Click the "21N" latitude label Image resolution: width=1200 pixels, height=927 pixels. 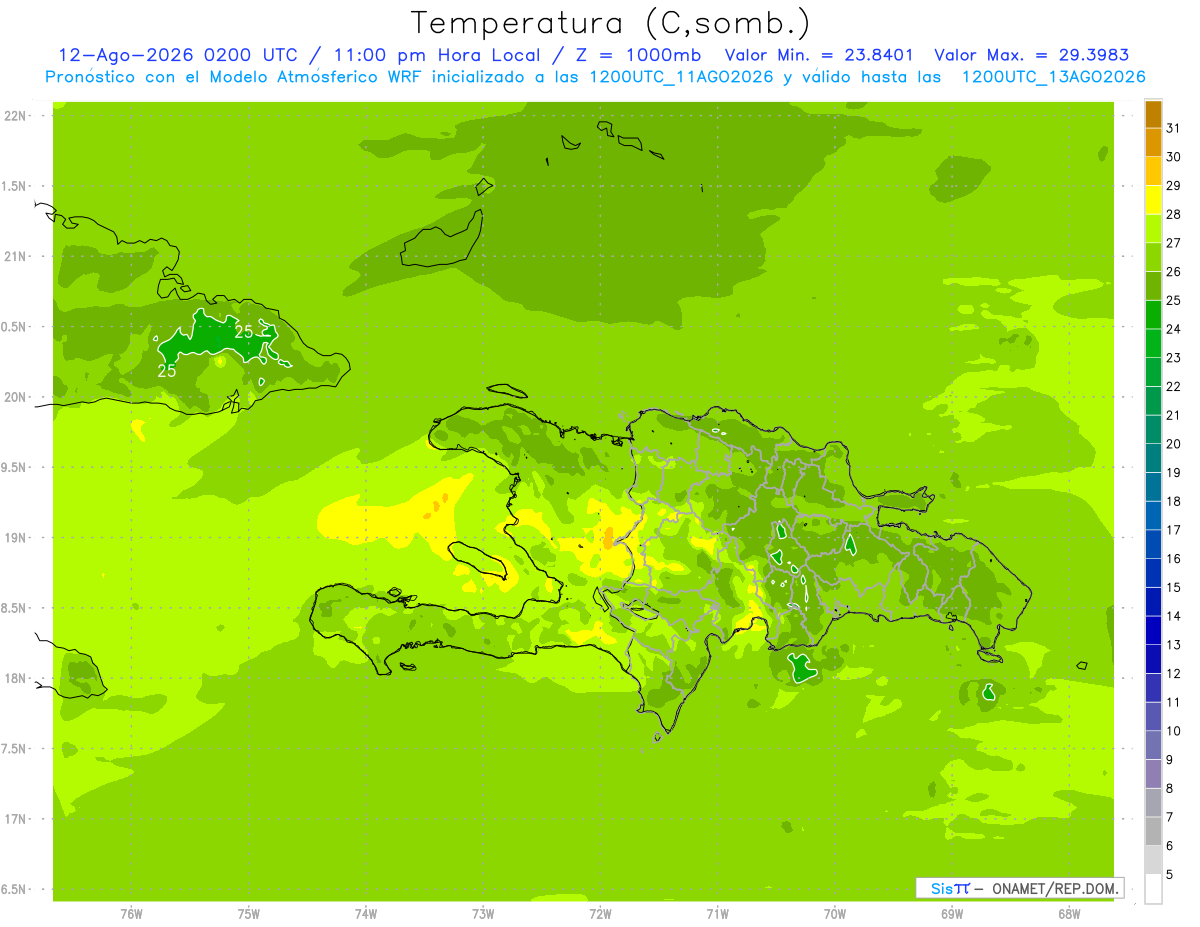click(15, 257)
